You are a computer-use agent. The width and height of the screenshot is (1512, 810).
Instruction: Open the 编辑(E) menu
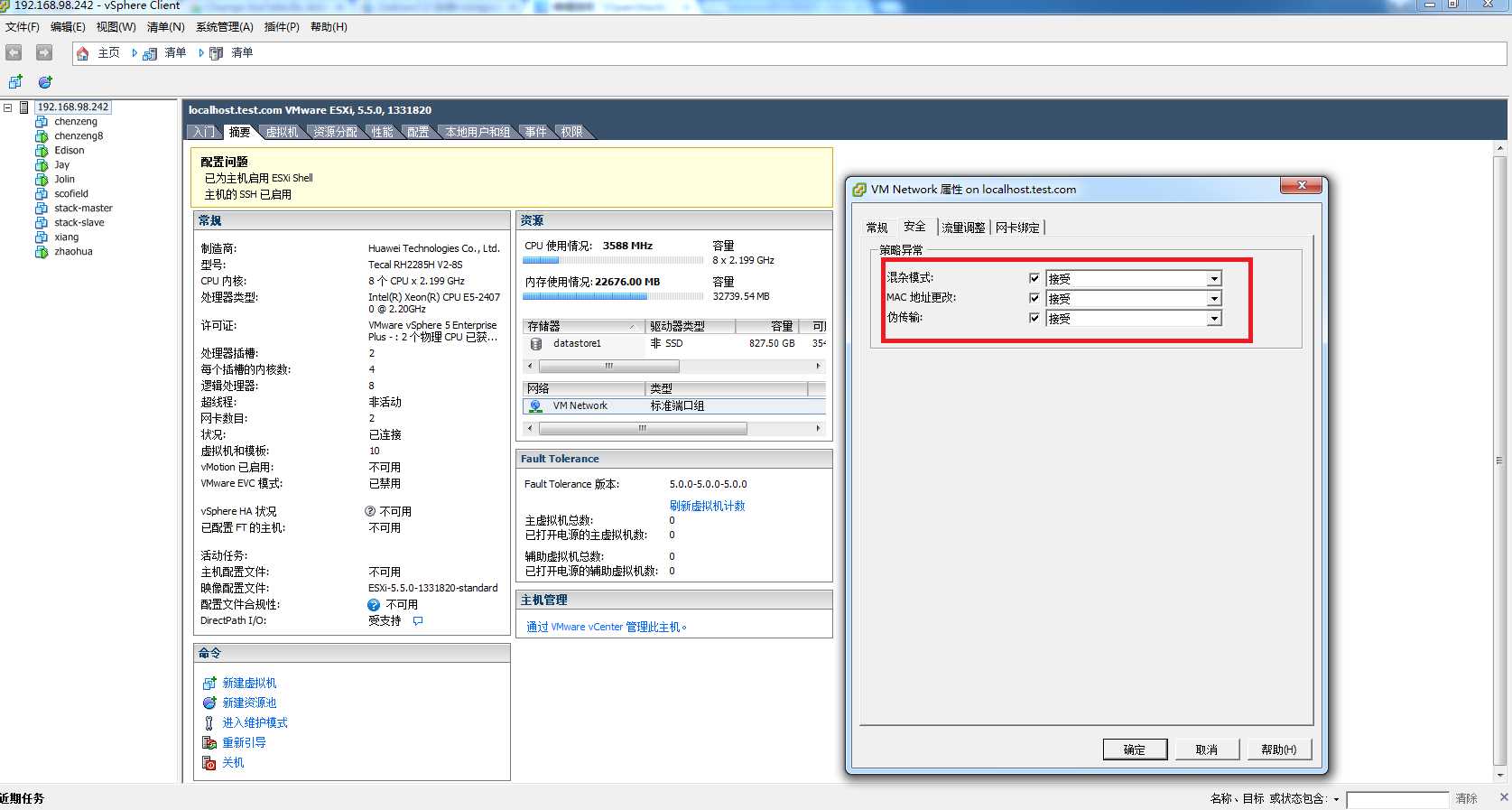(68, 27)
